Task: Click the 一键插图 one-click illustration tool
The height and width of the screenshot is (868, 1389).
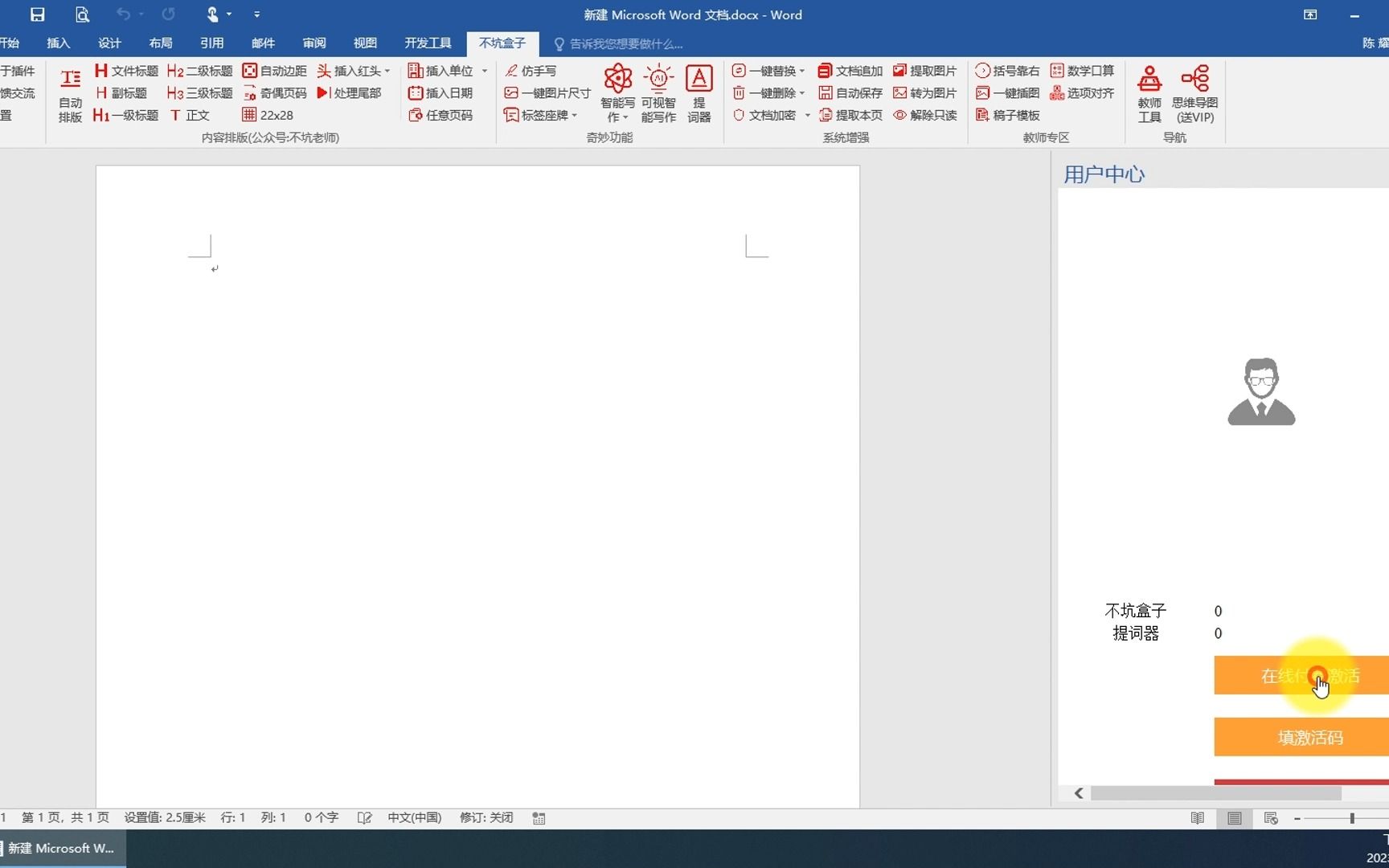Action: [1007, 93]
